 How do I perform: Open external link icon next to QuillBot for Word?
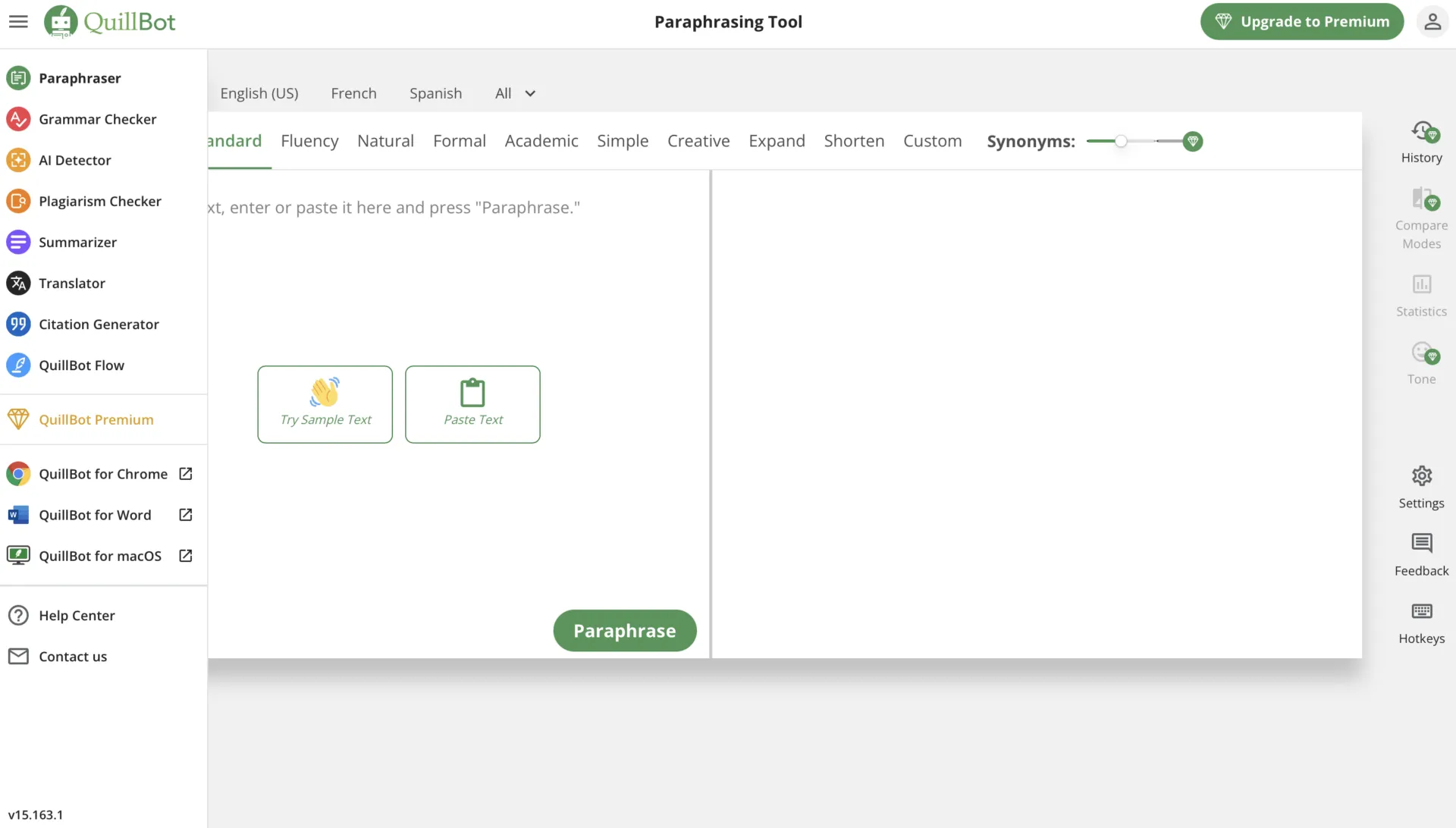186,515
